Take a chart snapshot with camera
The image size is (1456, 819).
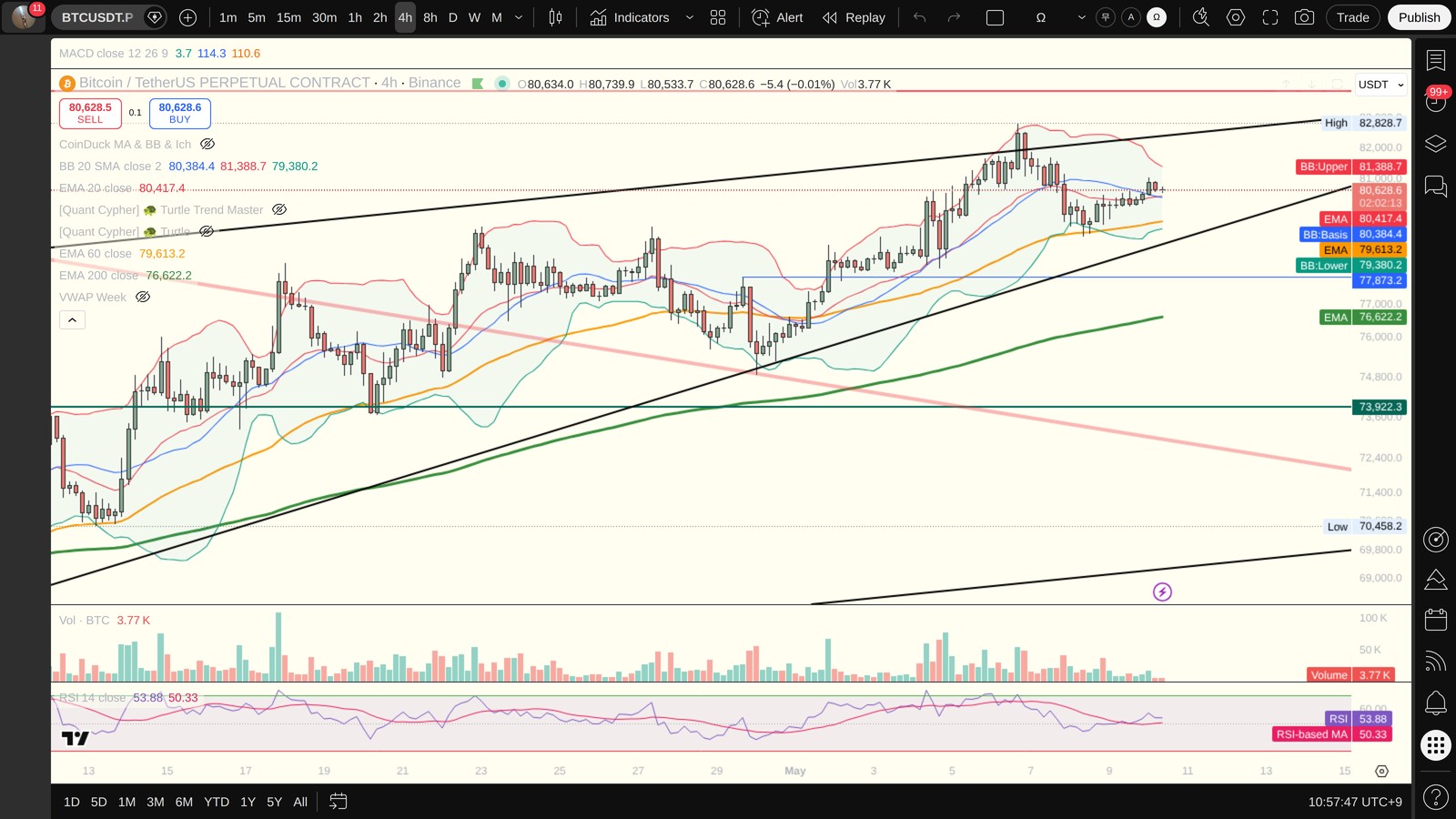[1304, 17]
